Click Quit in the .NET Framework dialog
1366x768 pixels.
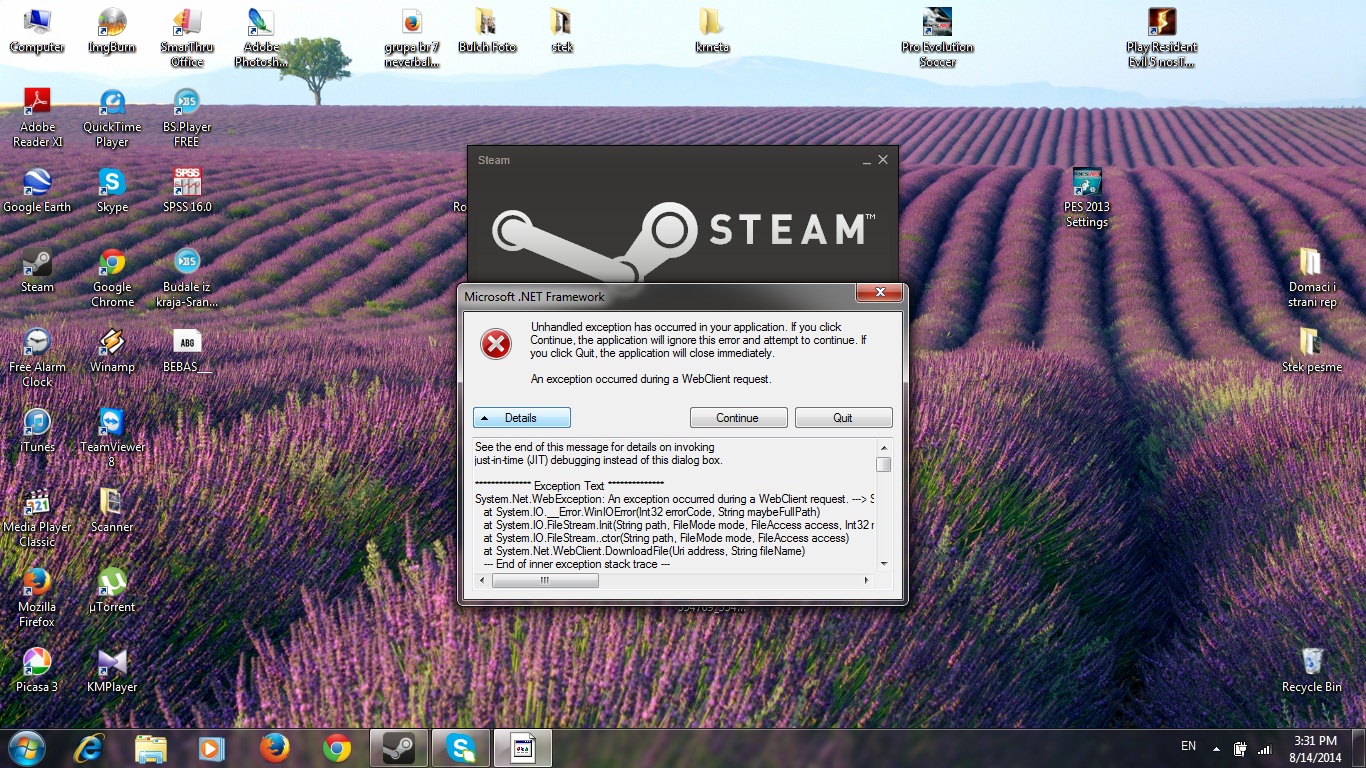(x=843, y=418)
